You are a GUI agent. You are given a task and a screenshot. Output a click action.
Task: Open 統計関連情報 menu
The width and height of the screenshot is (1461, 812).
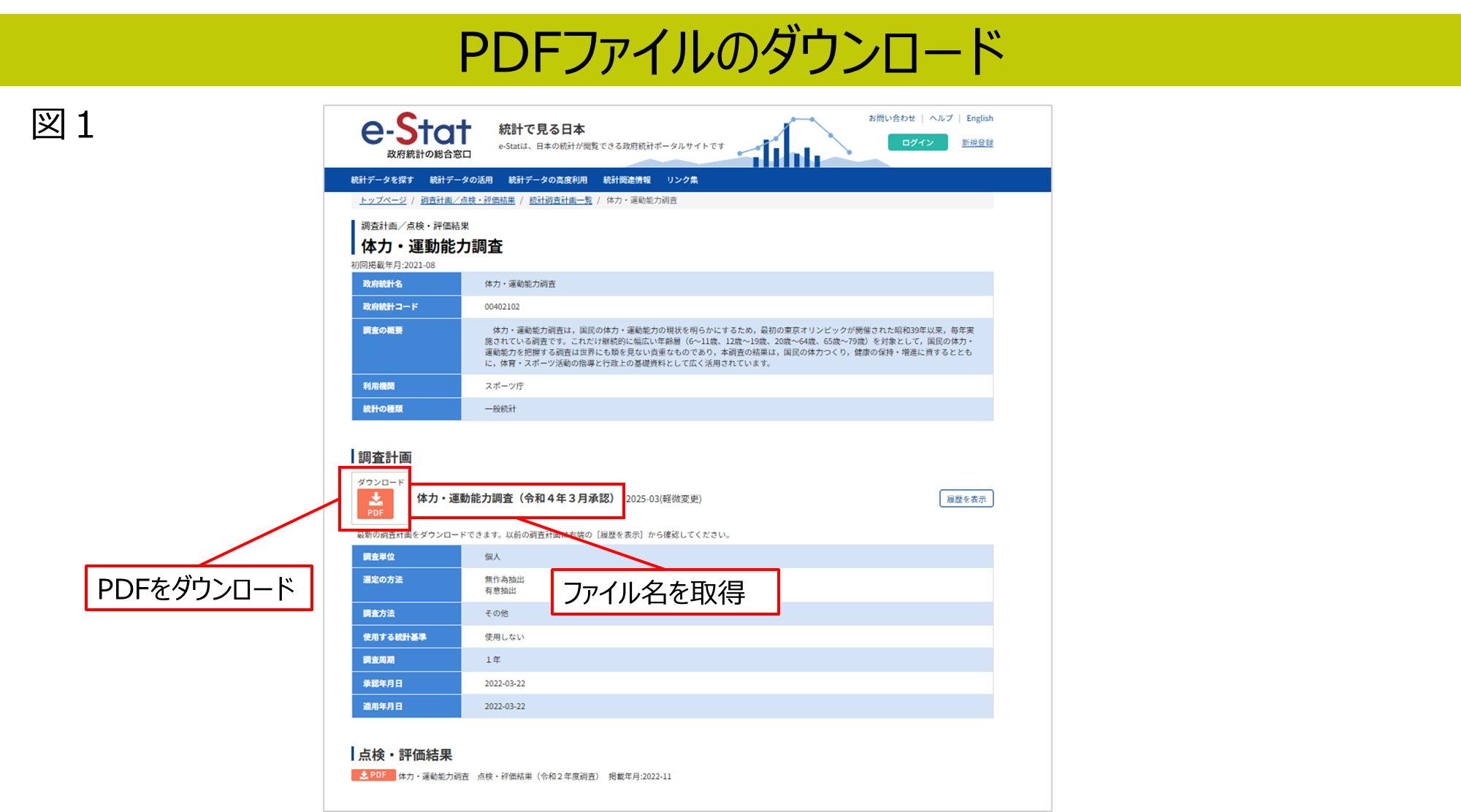tap(627, 180)
